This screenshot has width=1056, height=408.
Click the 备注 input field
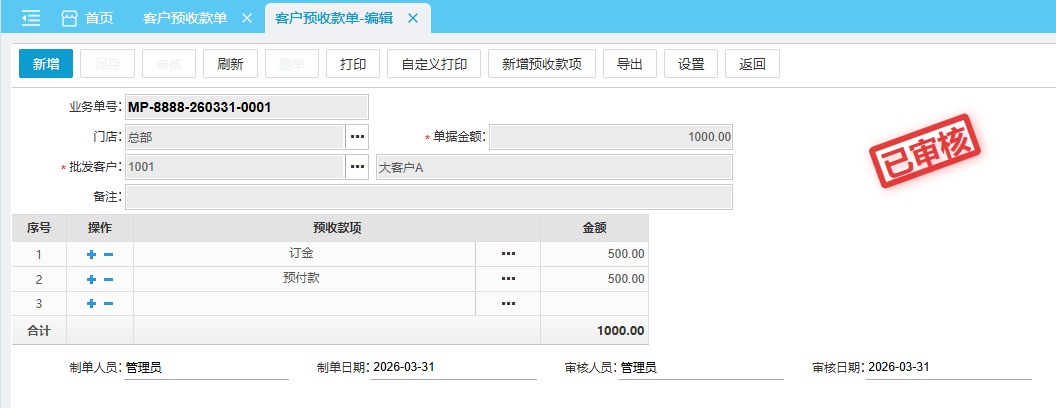coord(428,197)
